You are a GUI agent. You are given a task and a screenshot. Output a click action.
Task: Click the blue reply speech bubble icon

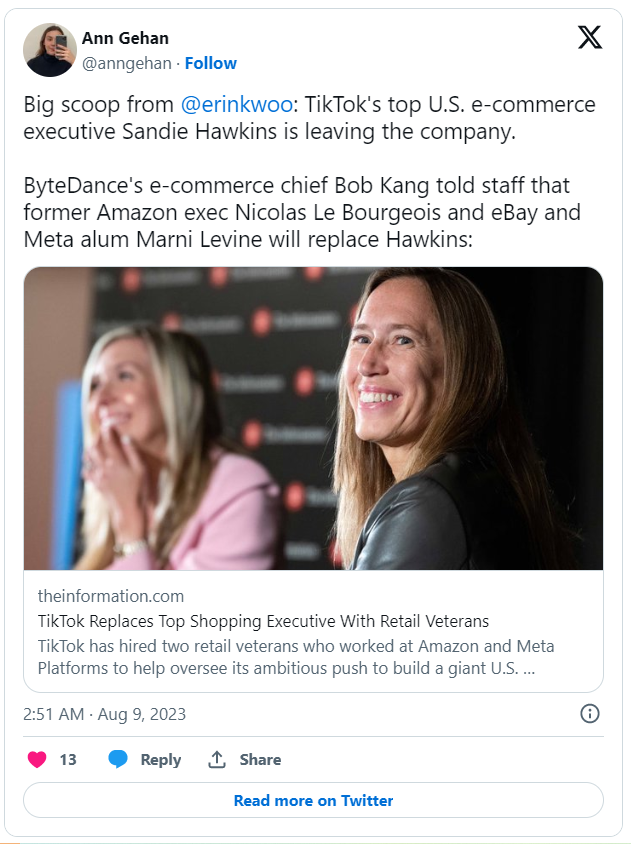pos(118,760)
